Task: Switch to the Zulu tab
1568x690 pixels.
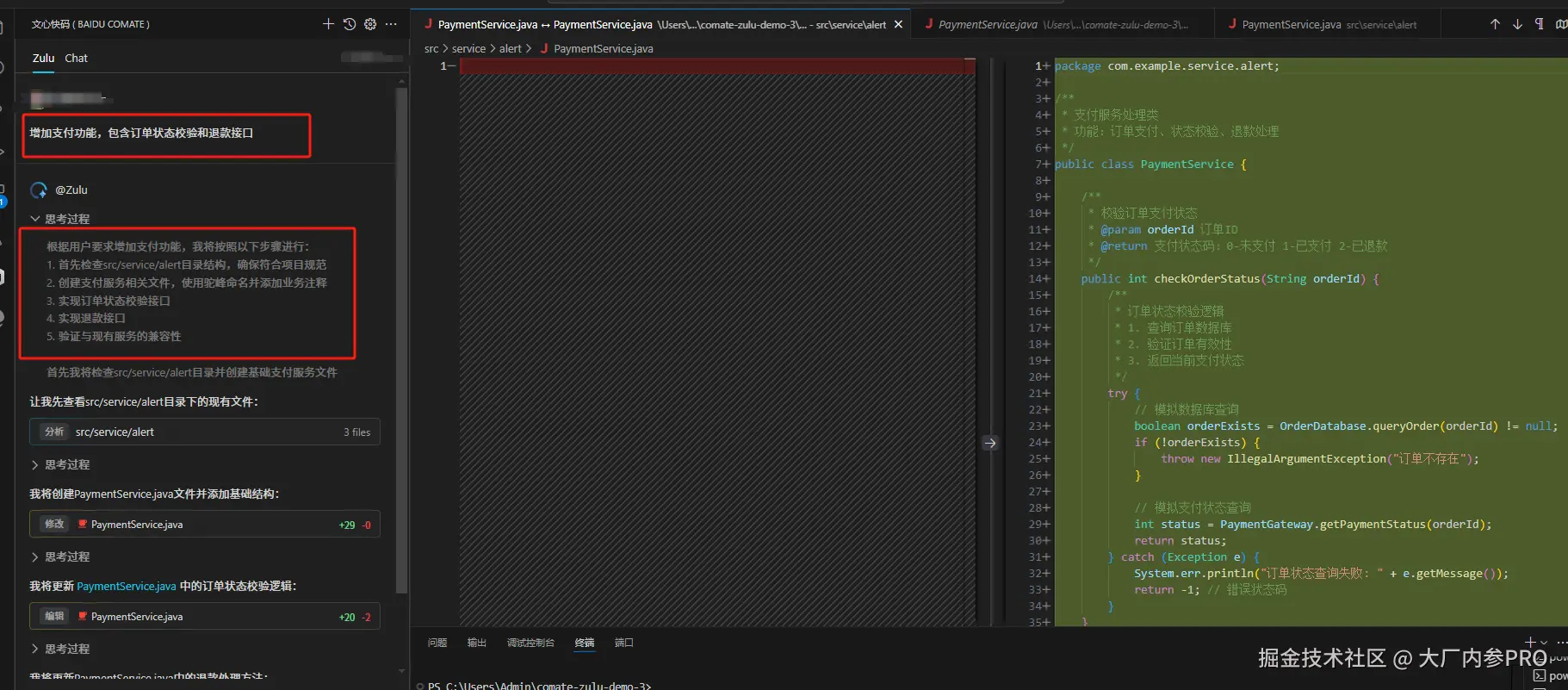Action: tap(43, 58)
